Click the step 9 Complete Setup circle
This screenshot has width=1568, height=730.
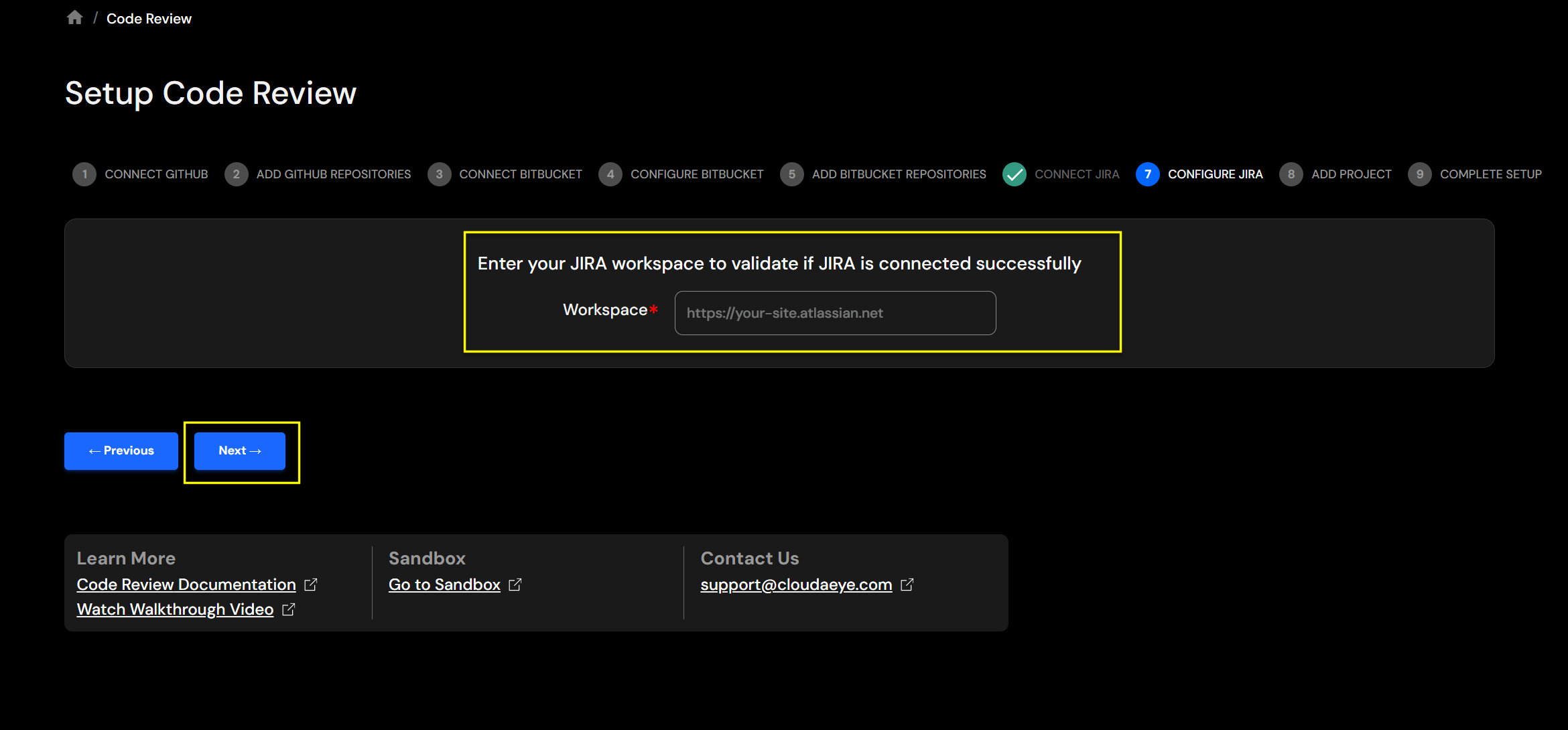pos(1419,174)
